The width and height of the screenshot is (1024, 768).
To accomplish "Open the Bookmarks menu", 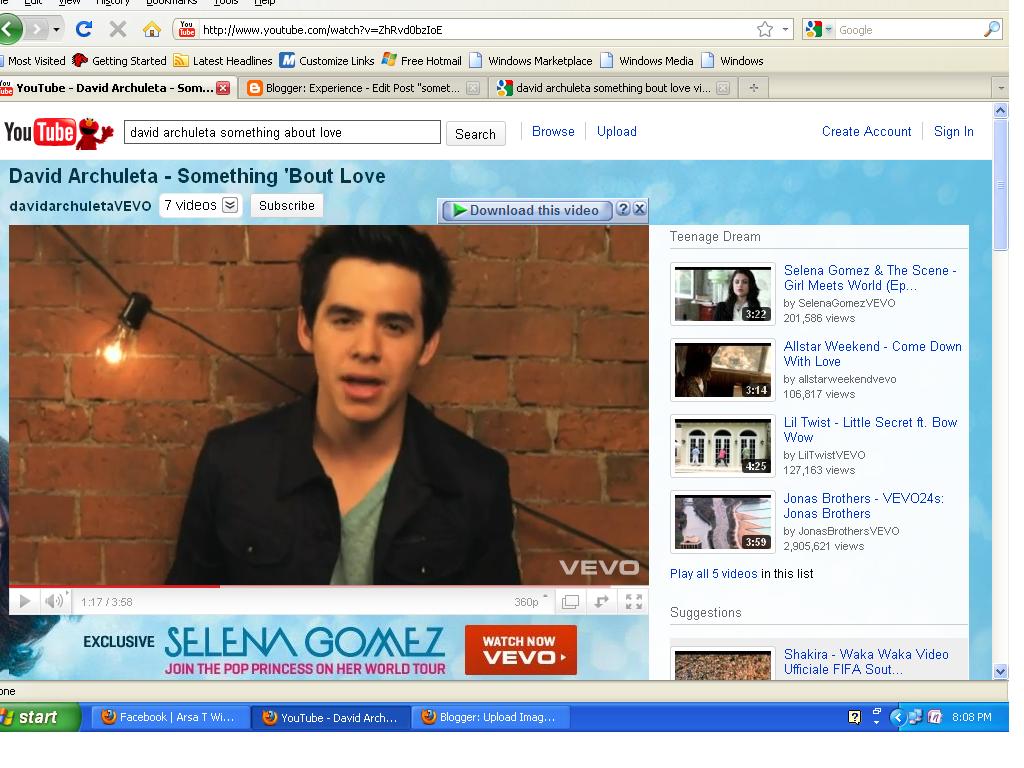I will (171, 3).
